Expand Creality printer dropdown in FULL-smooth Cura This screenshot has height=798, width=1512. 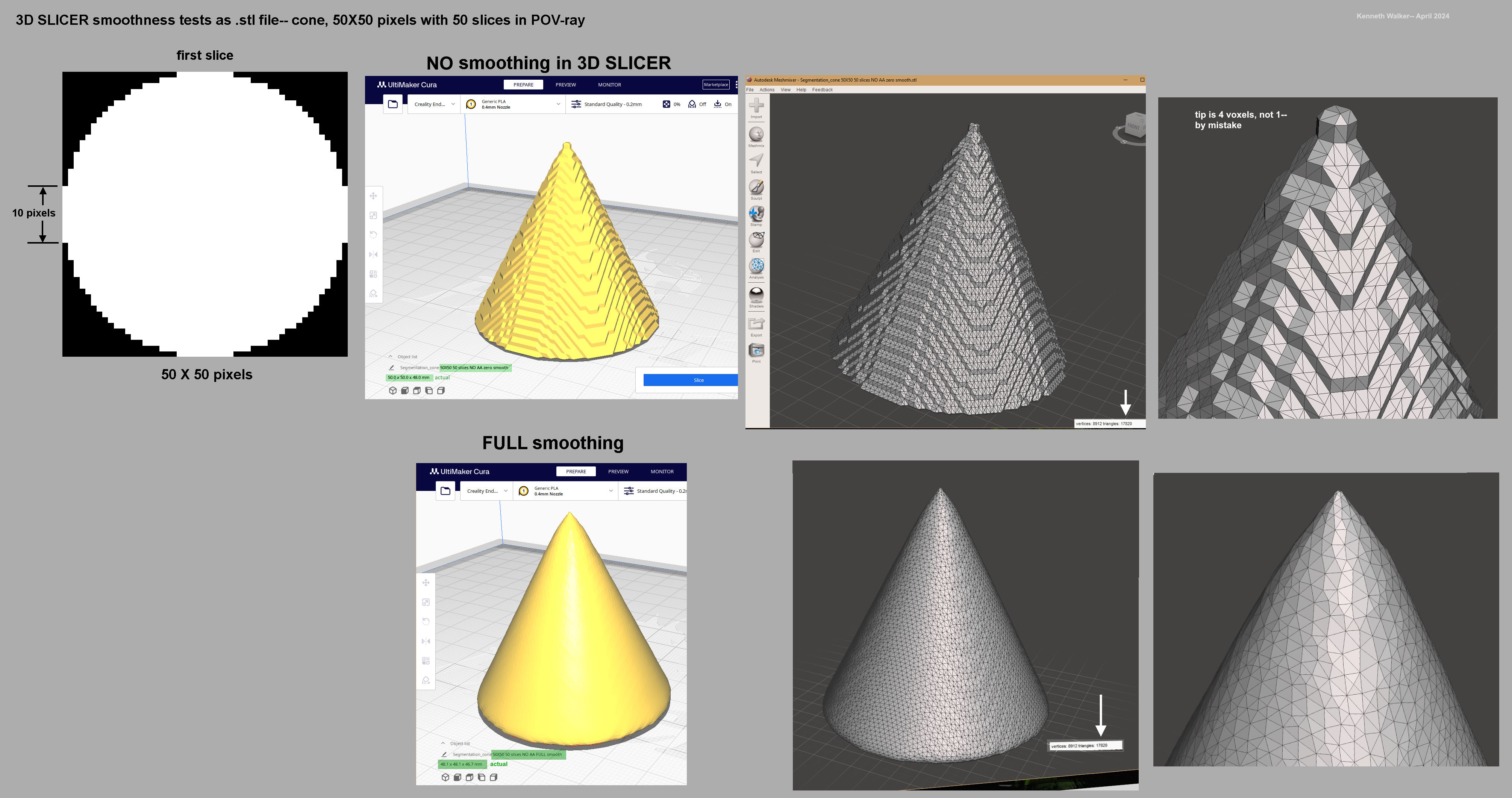pyautogui.click(x=487, y=491)
